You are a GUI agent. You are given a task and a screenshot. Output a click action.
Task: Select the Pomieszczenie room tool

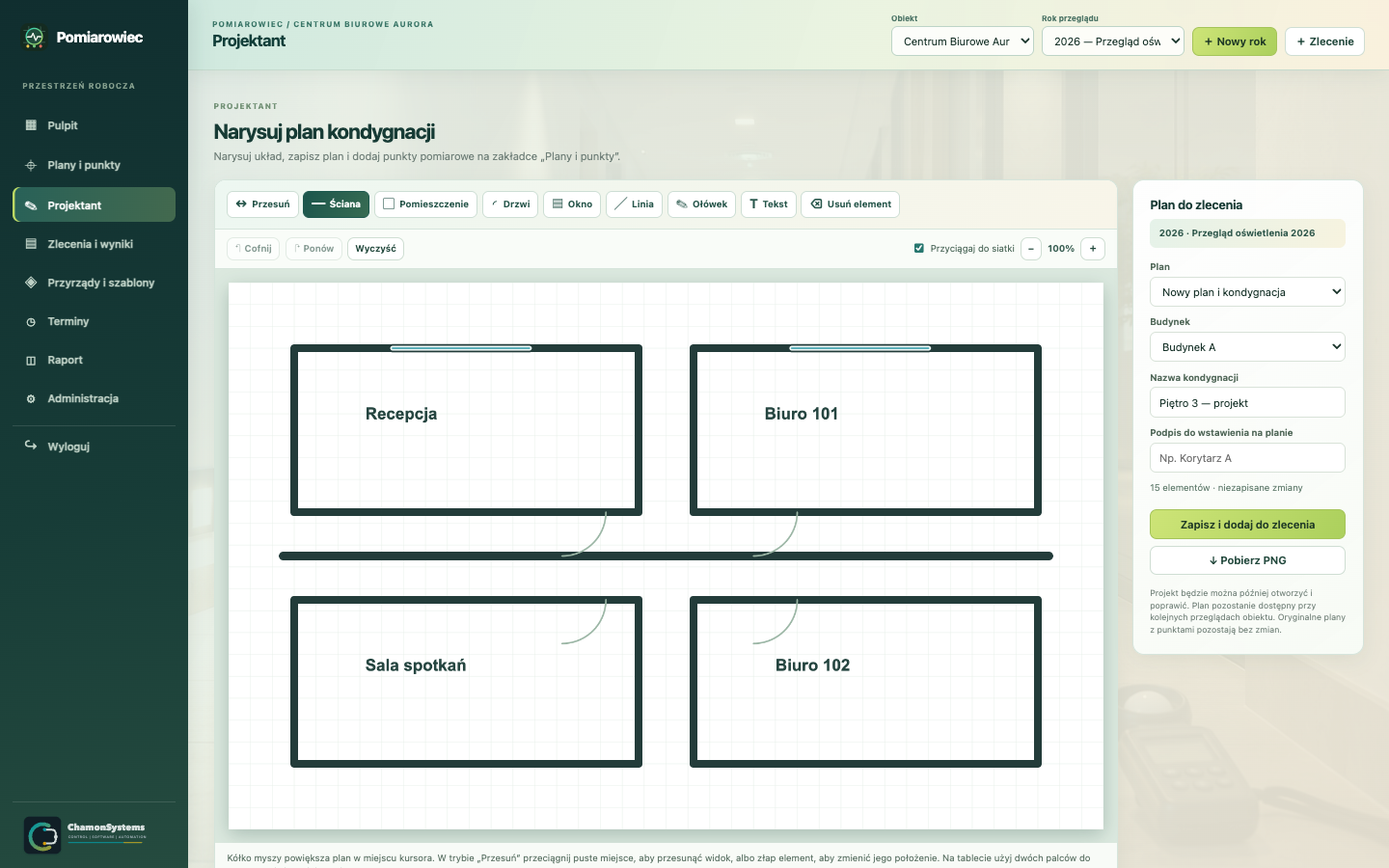click(425, 204)
